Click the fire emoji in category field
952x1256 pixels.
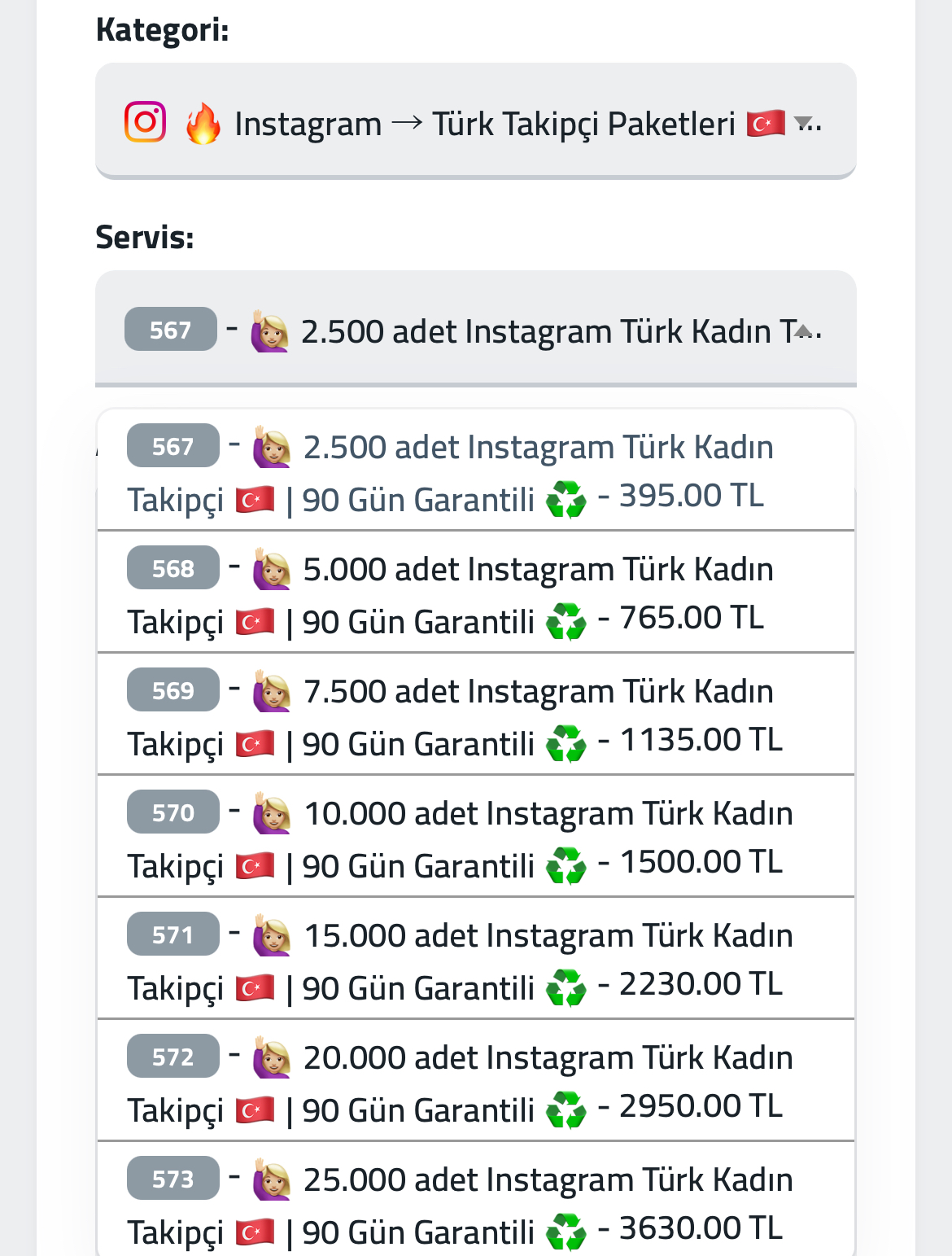tap(203, 124)
